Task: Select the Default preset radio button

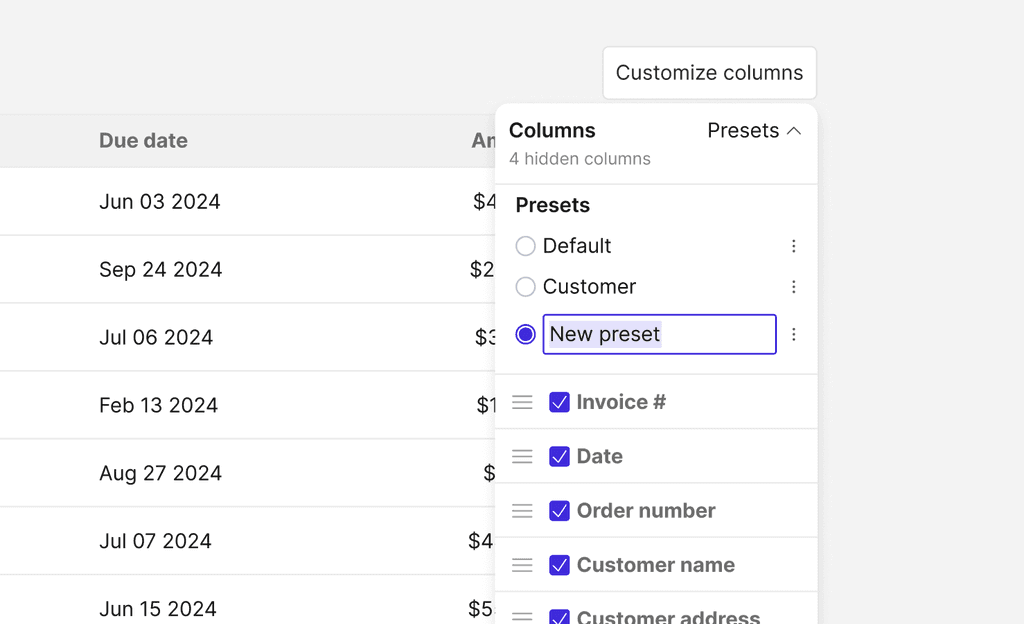Action: pyautogui.click(x=525, y=246)
